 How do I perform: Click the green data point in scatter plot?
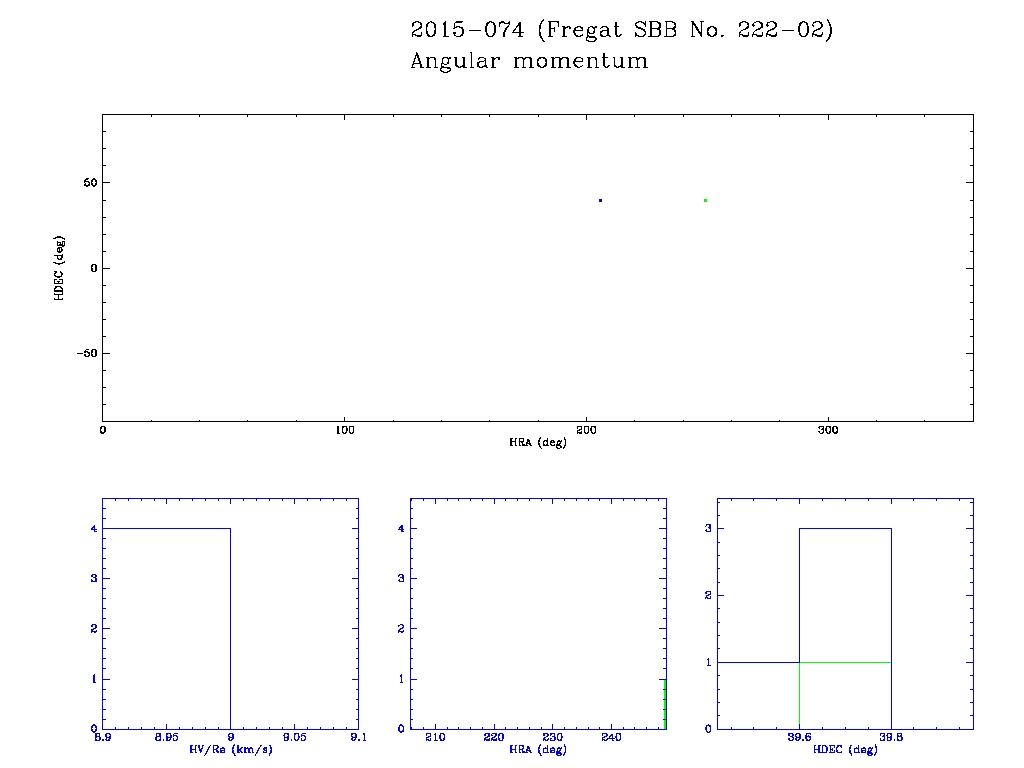pyautogui.click(x=705, y=200)
